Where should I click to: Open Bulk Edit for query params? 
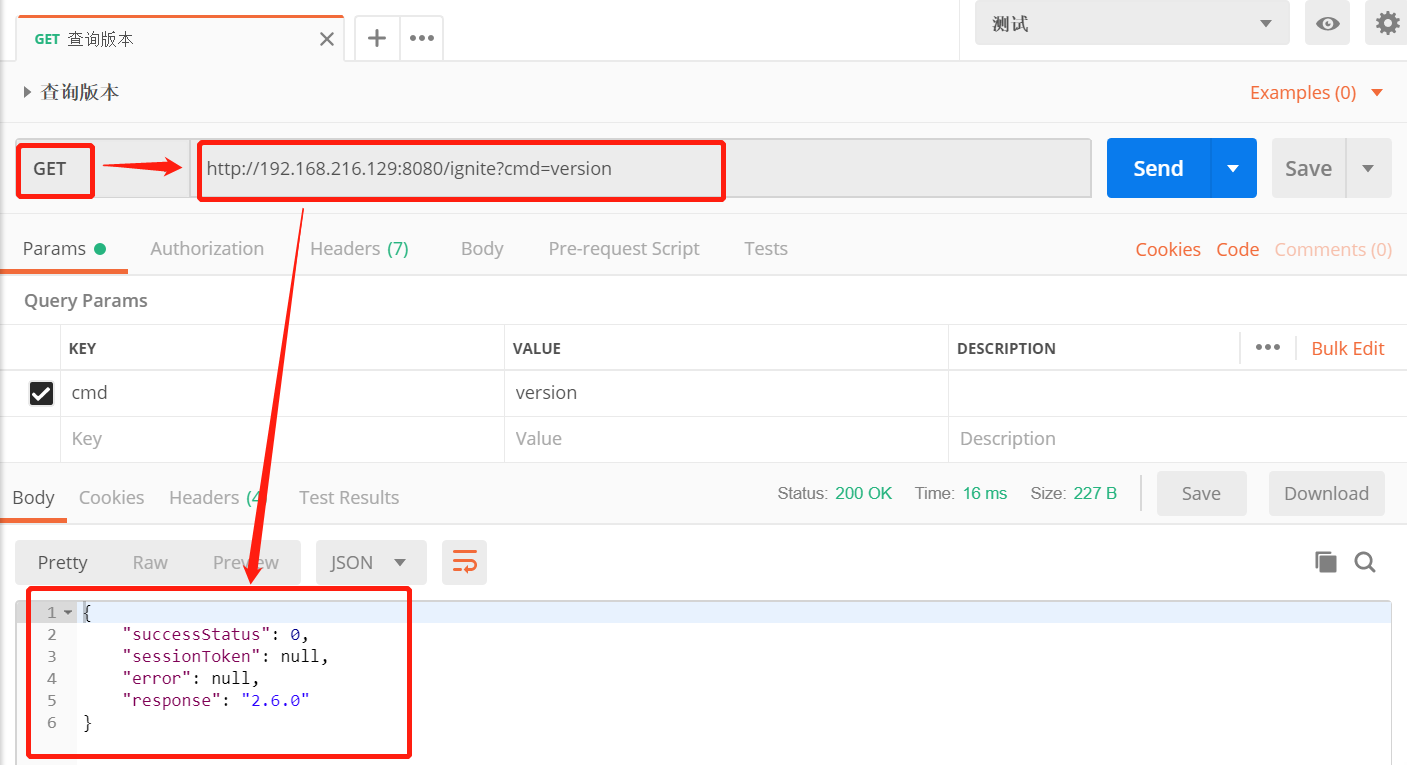click(1347, 348)
